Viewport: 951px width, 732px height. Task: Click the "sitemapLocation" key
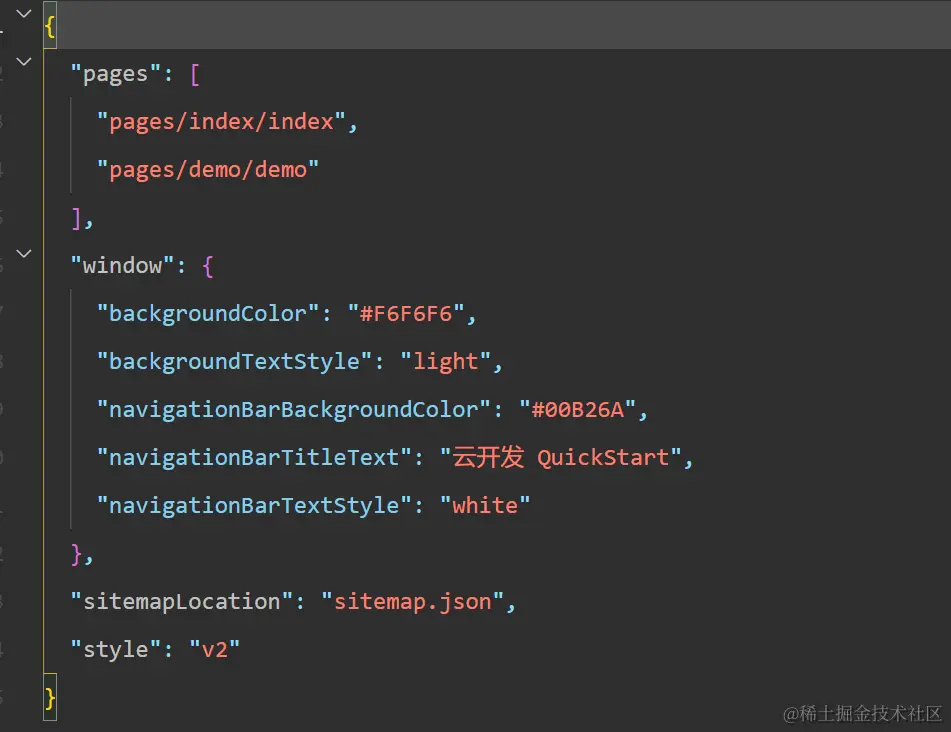click(182, 602)
